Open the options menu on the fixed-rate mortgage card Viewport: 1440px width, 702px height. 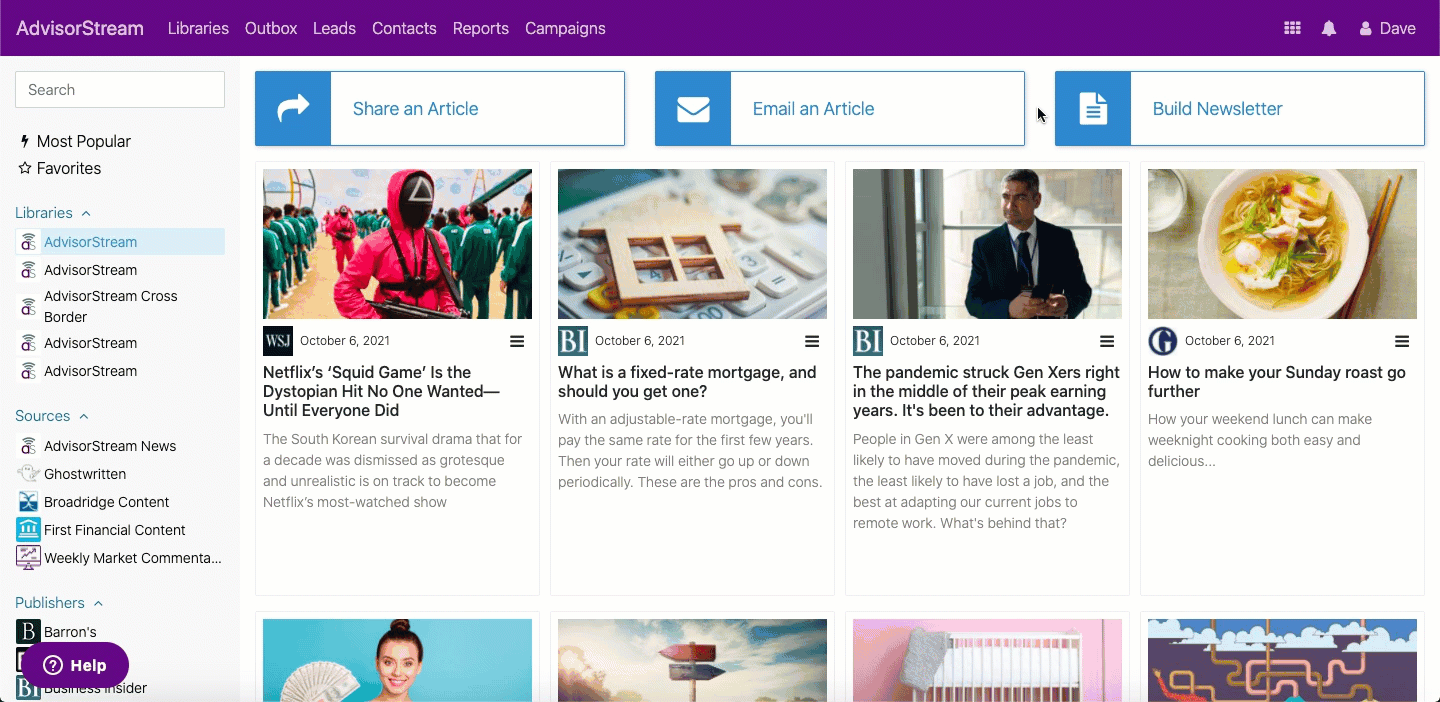(x=812, y=341)
